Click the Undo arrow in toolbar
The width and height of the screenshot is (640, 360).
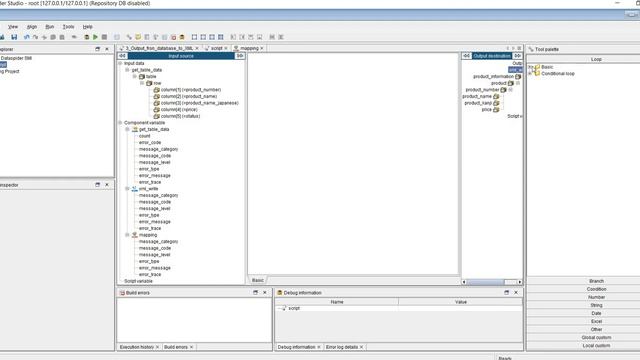(27, 37)
